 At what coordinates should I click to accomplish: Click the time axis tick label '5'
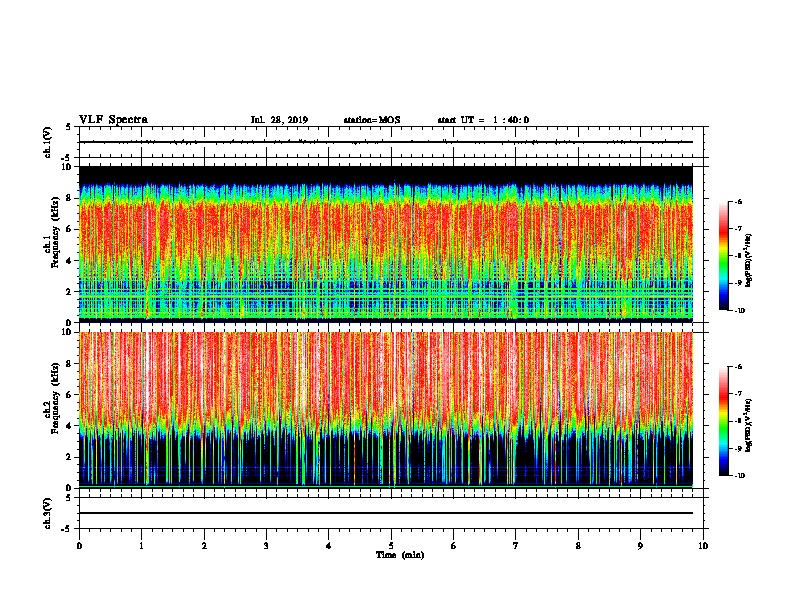391,546
